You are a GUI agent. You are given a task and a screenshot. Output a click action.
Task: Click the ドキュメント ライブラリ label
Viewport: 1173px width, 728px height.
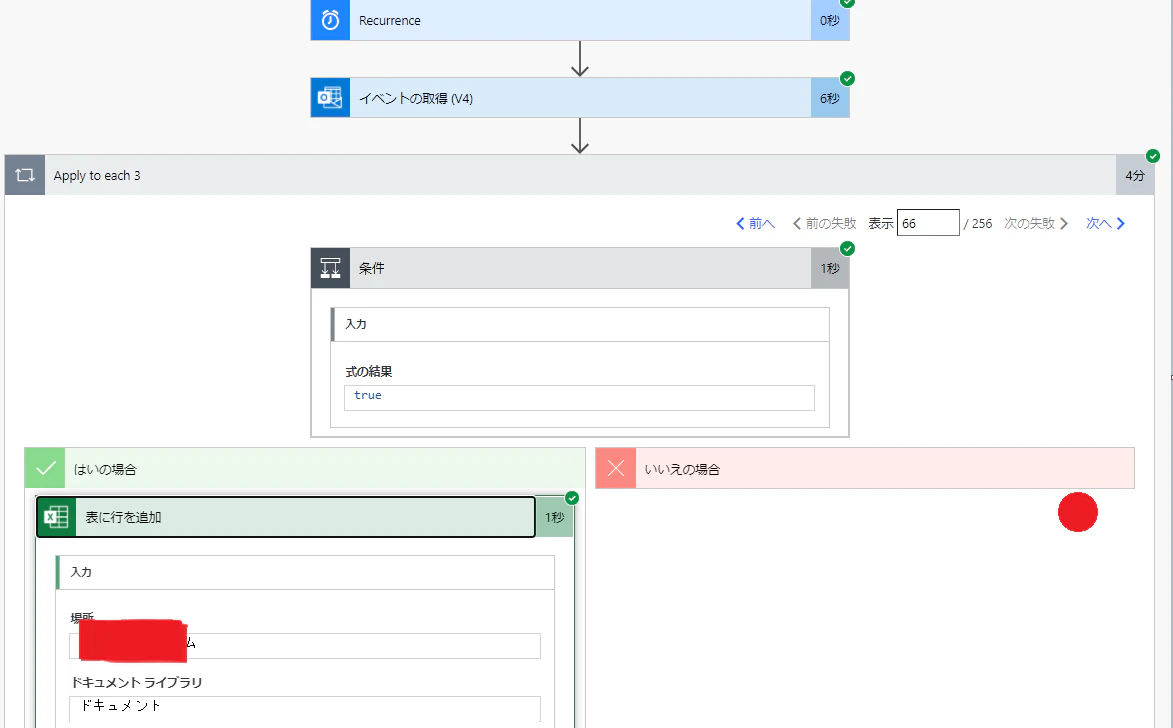(x=136, y=682)
